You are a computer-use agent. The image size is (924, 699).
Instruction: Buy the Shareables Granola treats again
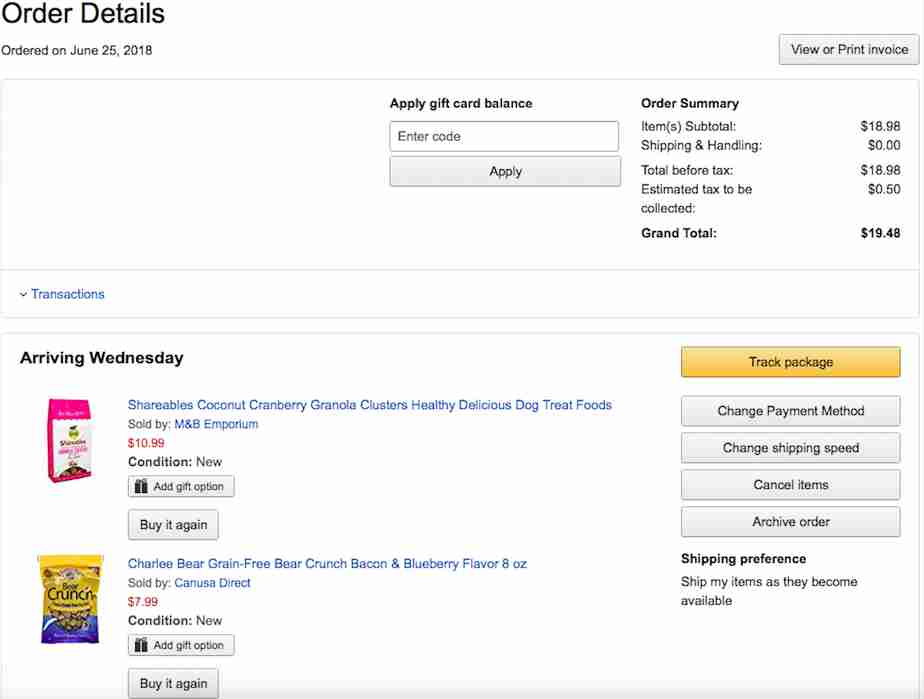(173, 525)
